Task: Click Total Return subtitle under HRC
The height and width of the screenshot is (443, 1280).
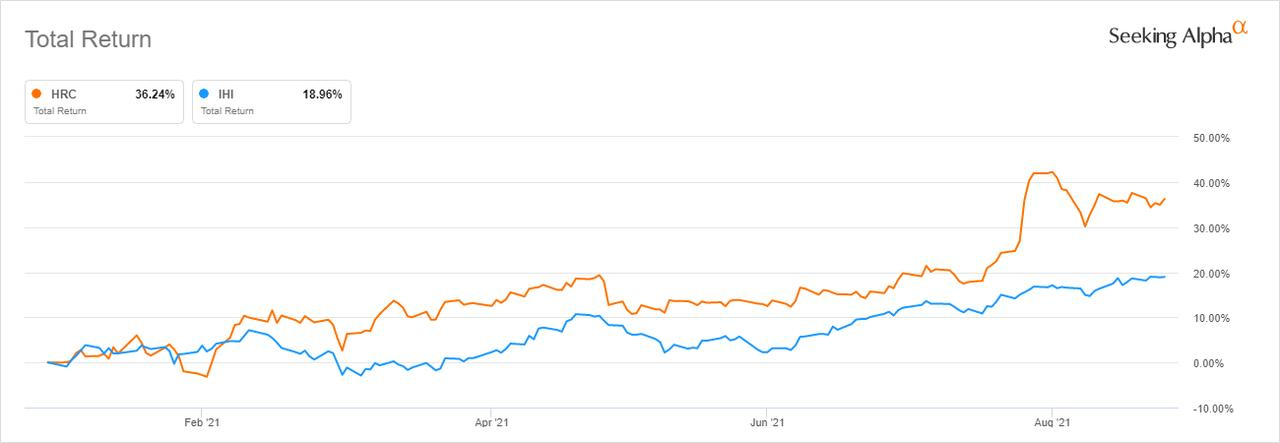Action: click(x=59, y=111)
